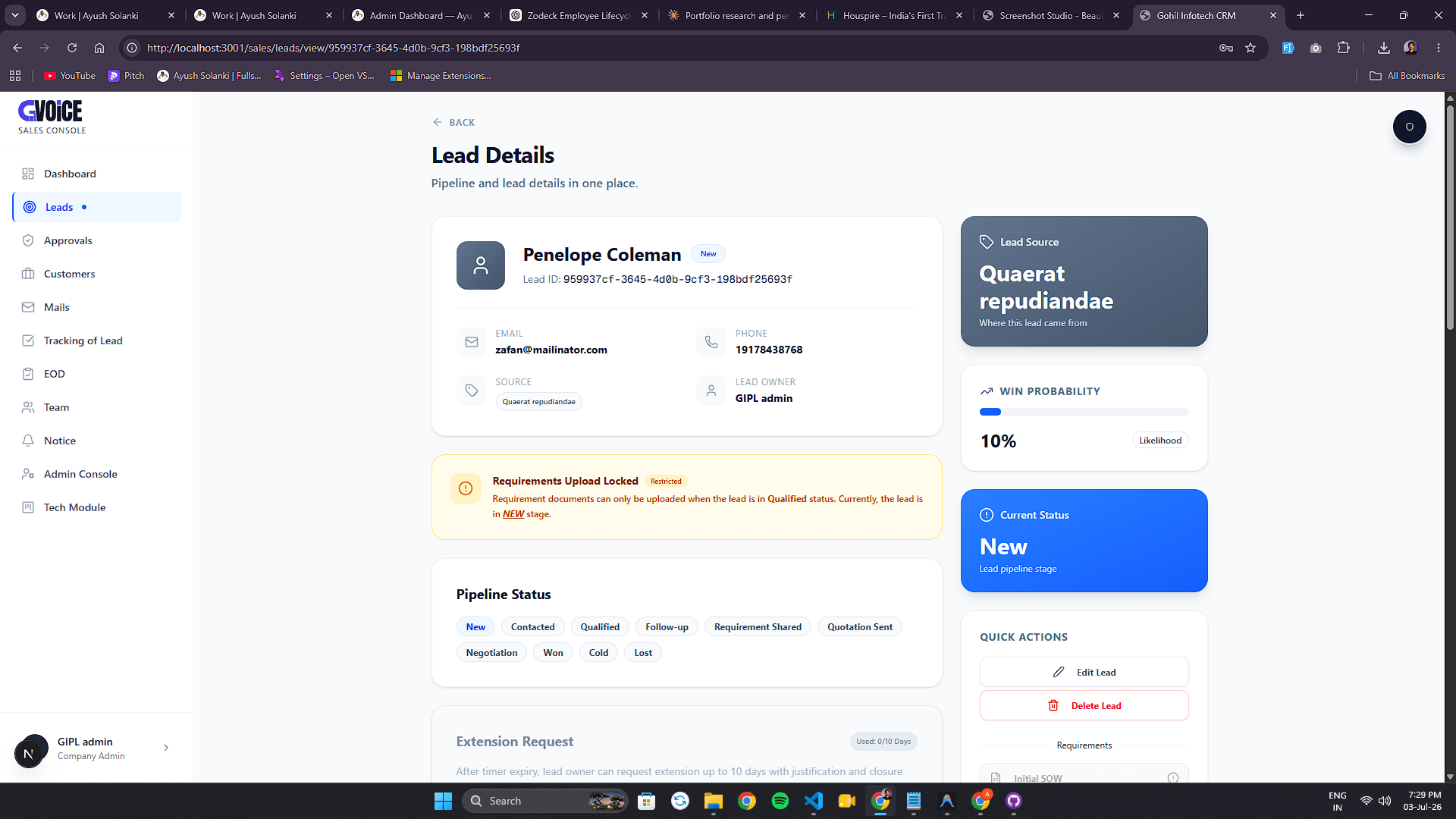Click the person icon next to LEAD OWNER
Image resolution: width=1456 pixels, height=819 pixels.
711,391
